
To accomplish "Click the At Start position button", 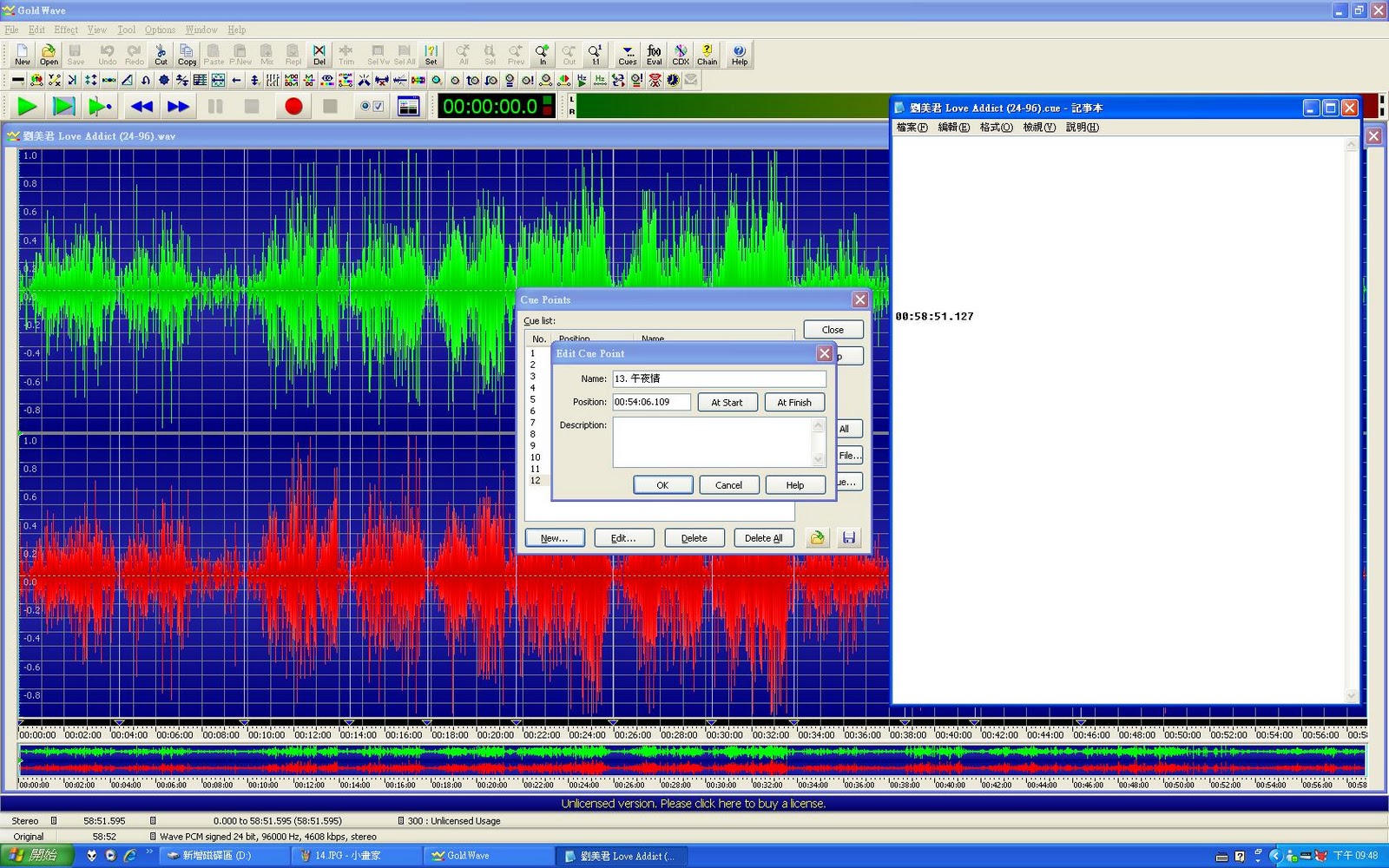I will click(x=727, y=403).
